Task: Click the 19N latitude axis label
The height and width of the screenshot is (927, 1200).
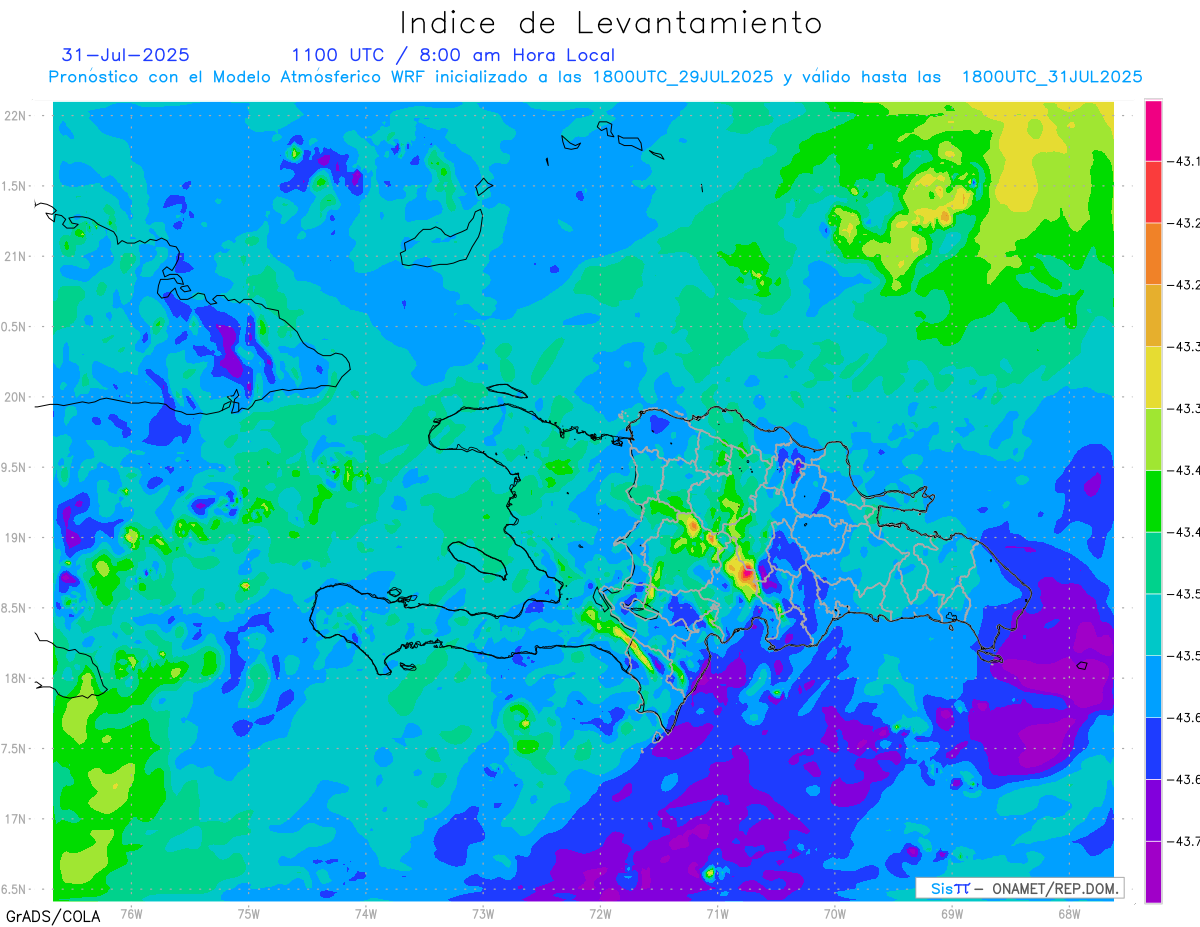Action: coord(16,538)
